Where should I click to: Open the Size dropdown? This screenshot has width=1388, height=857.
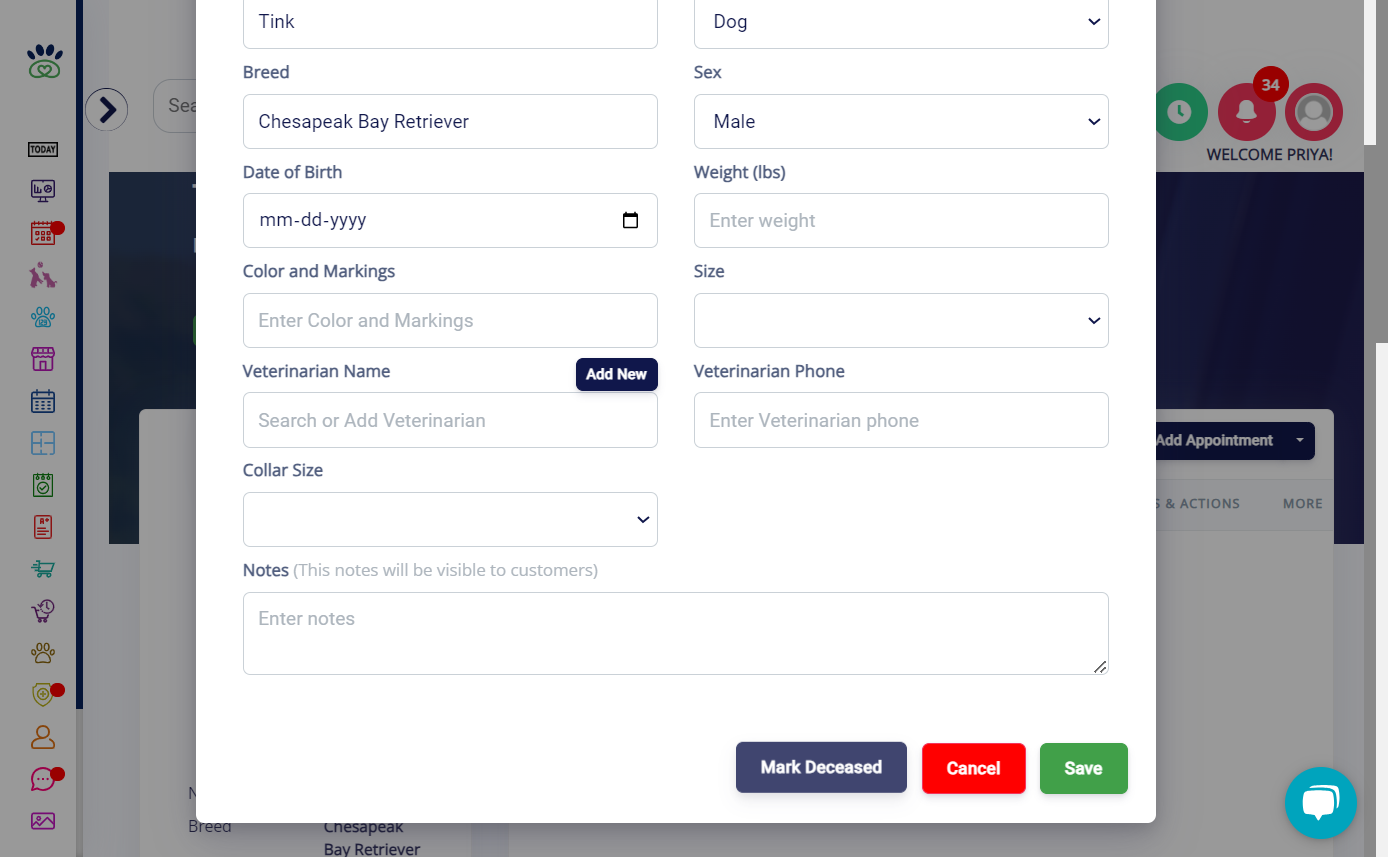tap(901, 320)
